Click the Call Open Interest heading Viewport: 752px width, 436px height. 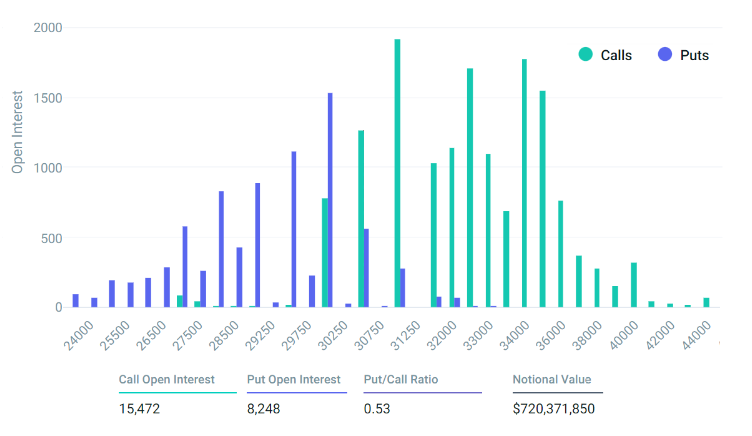166,380
